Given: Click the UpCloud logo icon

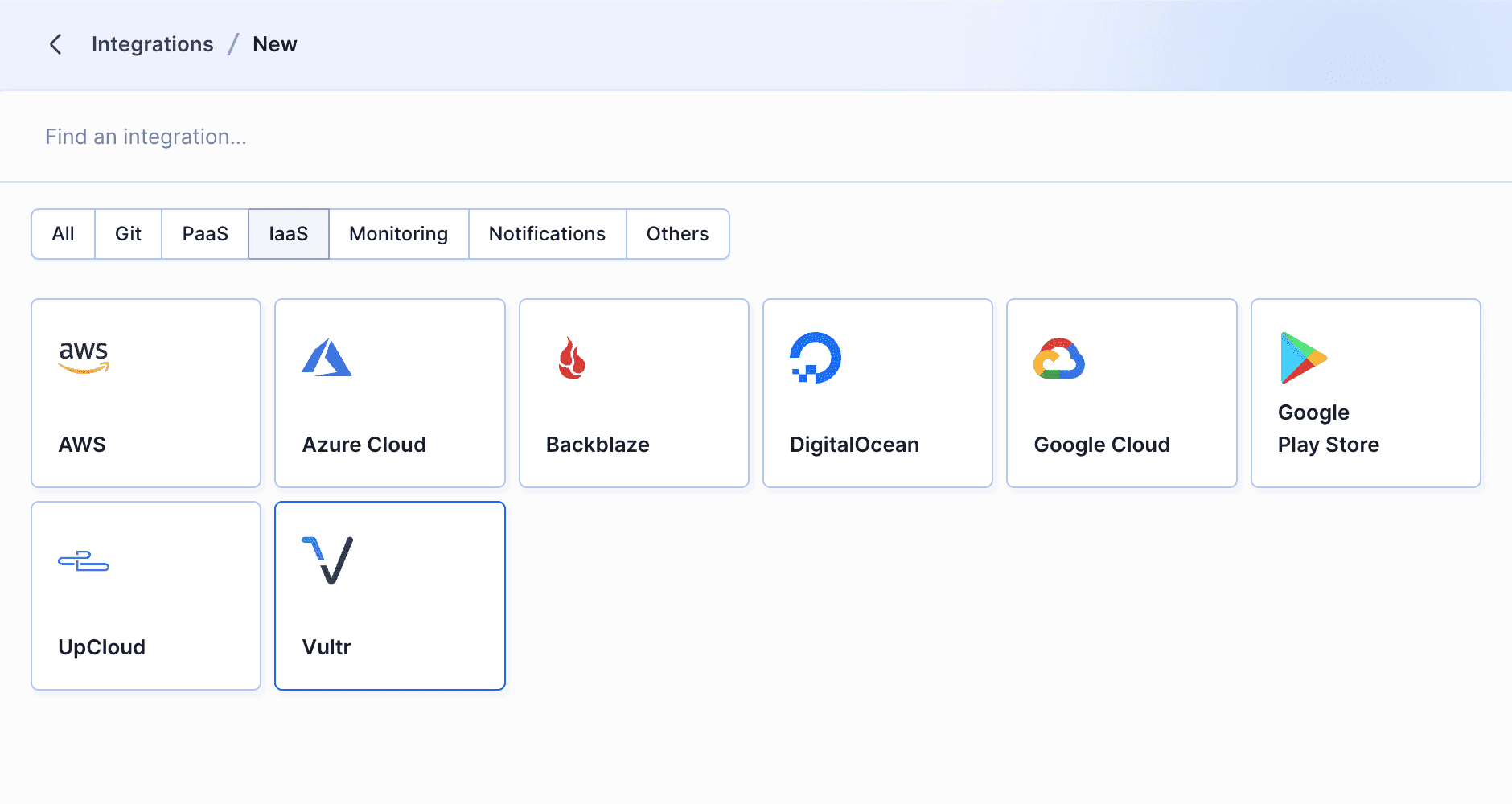Looking at the screenshot, I should (84, 560).
